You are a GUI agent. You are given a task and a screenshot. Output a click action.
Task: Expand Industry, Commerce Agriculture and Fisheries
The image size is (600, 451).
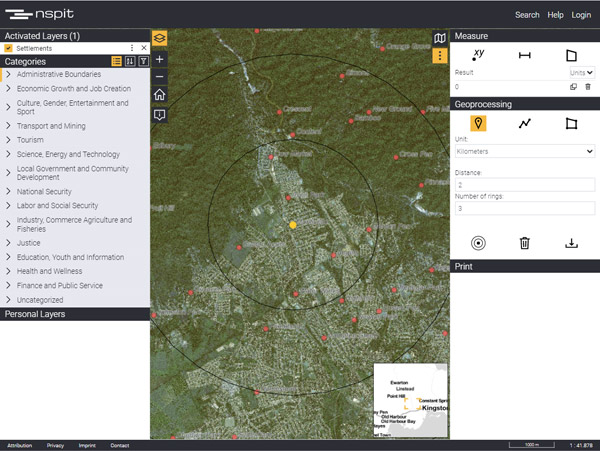[x=8, y=224]
